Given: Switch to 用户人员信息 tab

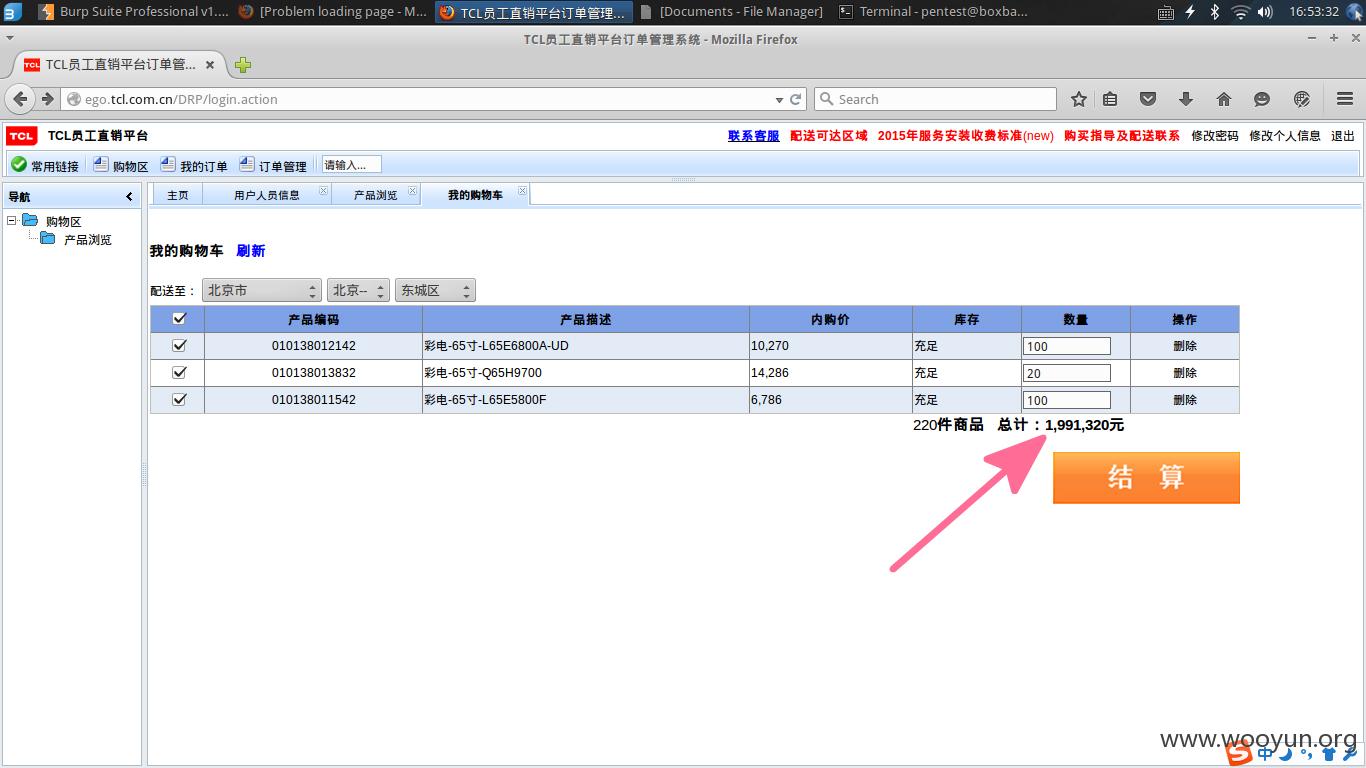Looking at the screenshot, I should (266, 195).
